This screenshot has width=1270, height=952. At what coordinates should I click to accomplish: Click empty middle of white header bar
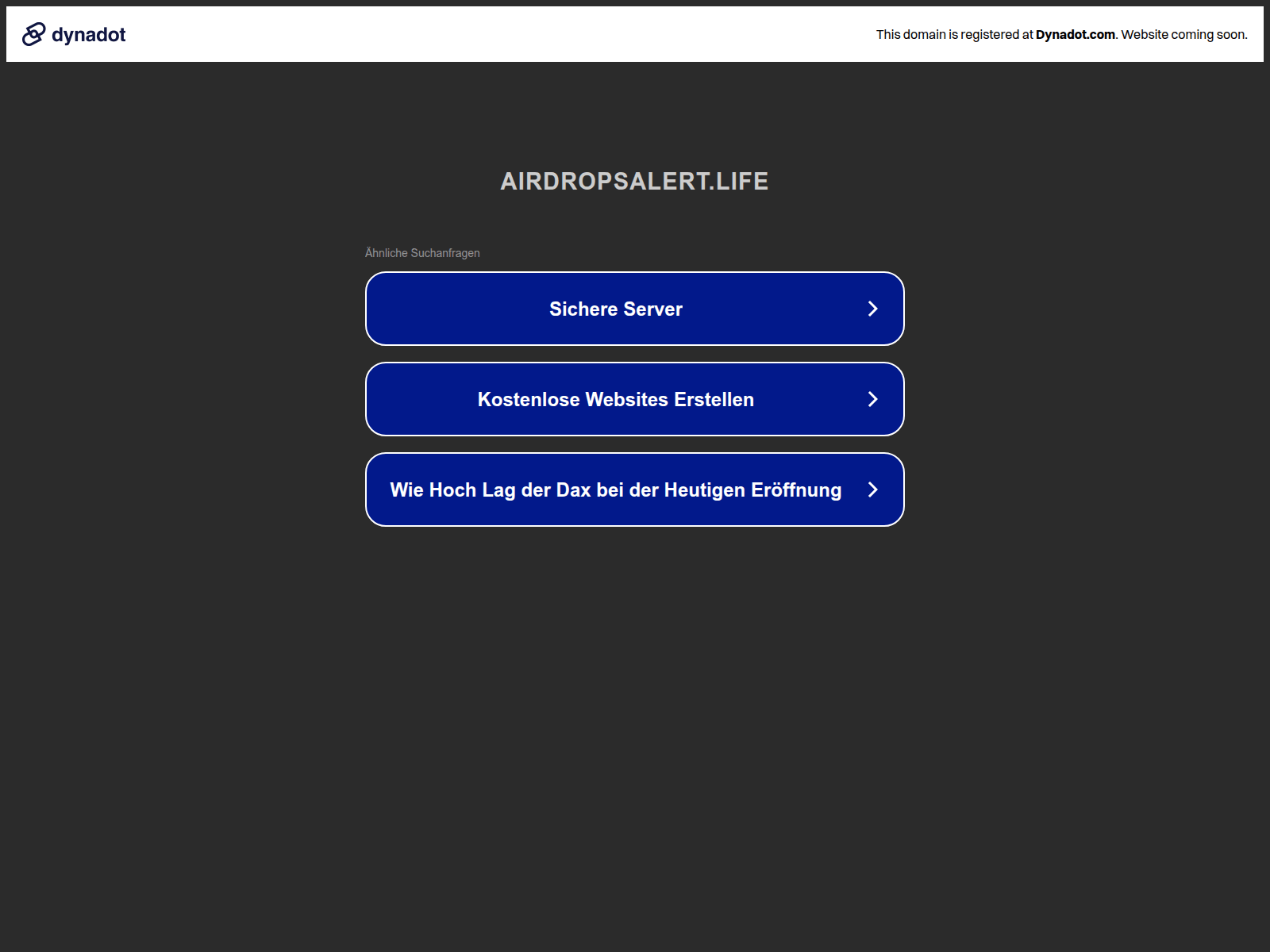[x=500, y=34]
